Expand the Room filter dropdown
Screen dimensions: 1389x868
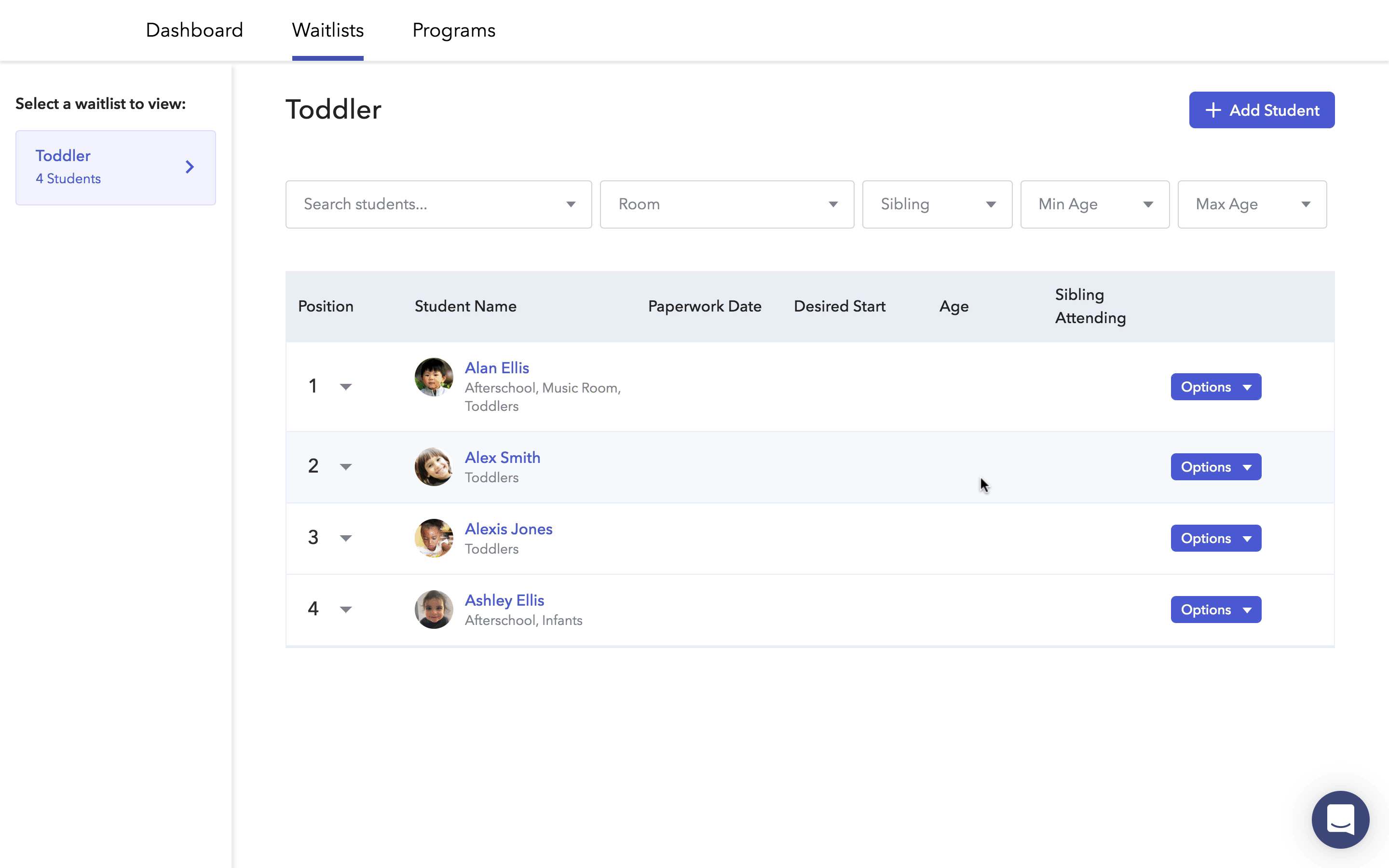[726, 204]
